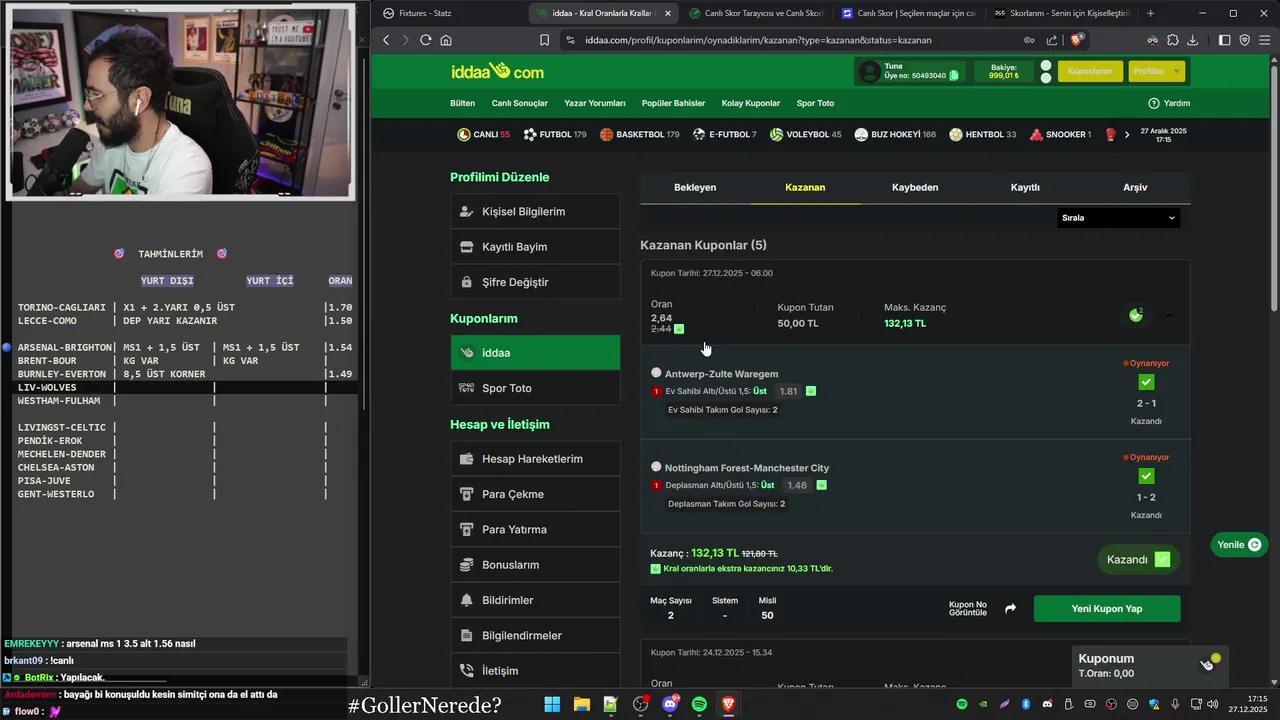Viewport: 1280px width, 720px height.
Task: Open the Sırala sort dropdown
Action: (x=1118, y=217)
